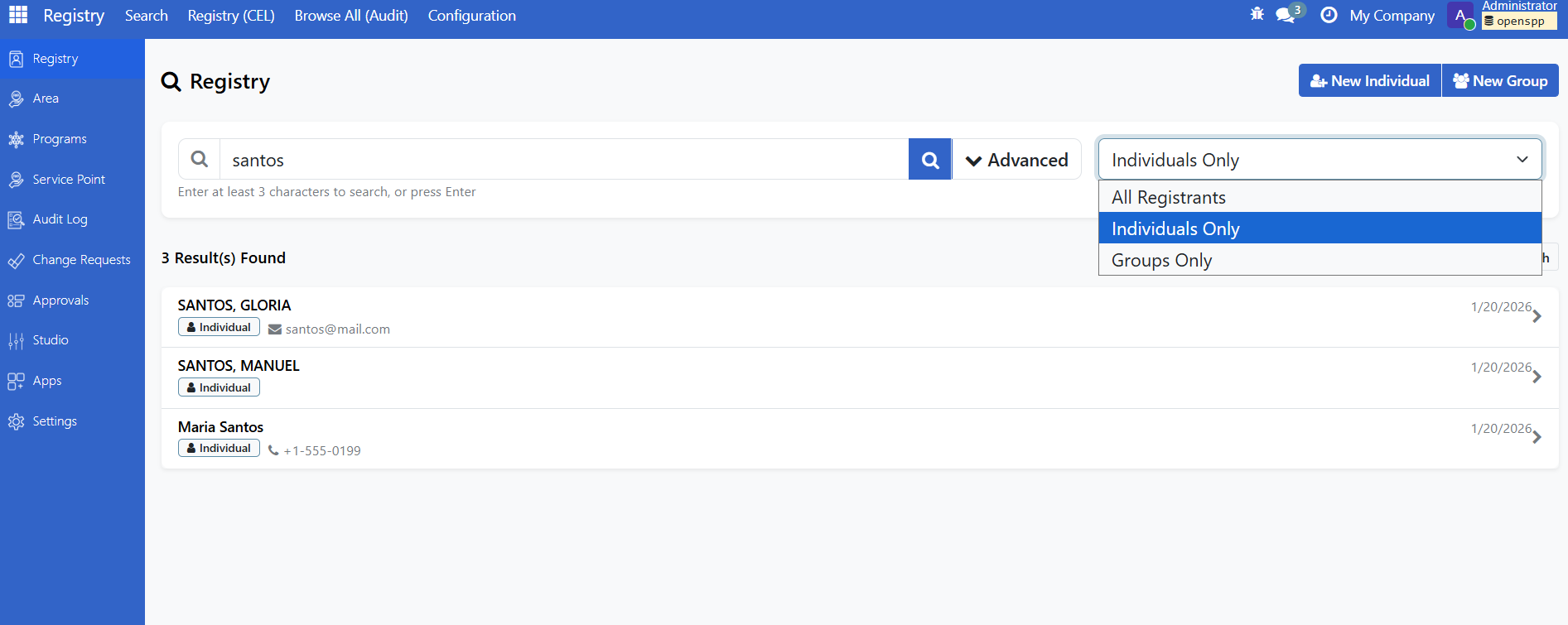Click the Settings gear sidebar icon
Image resolution: width=1568 pixels, height=625 pixels.
point(16,421)
